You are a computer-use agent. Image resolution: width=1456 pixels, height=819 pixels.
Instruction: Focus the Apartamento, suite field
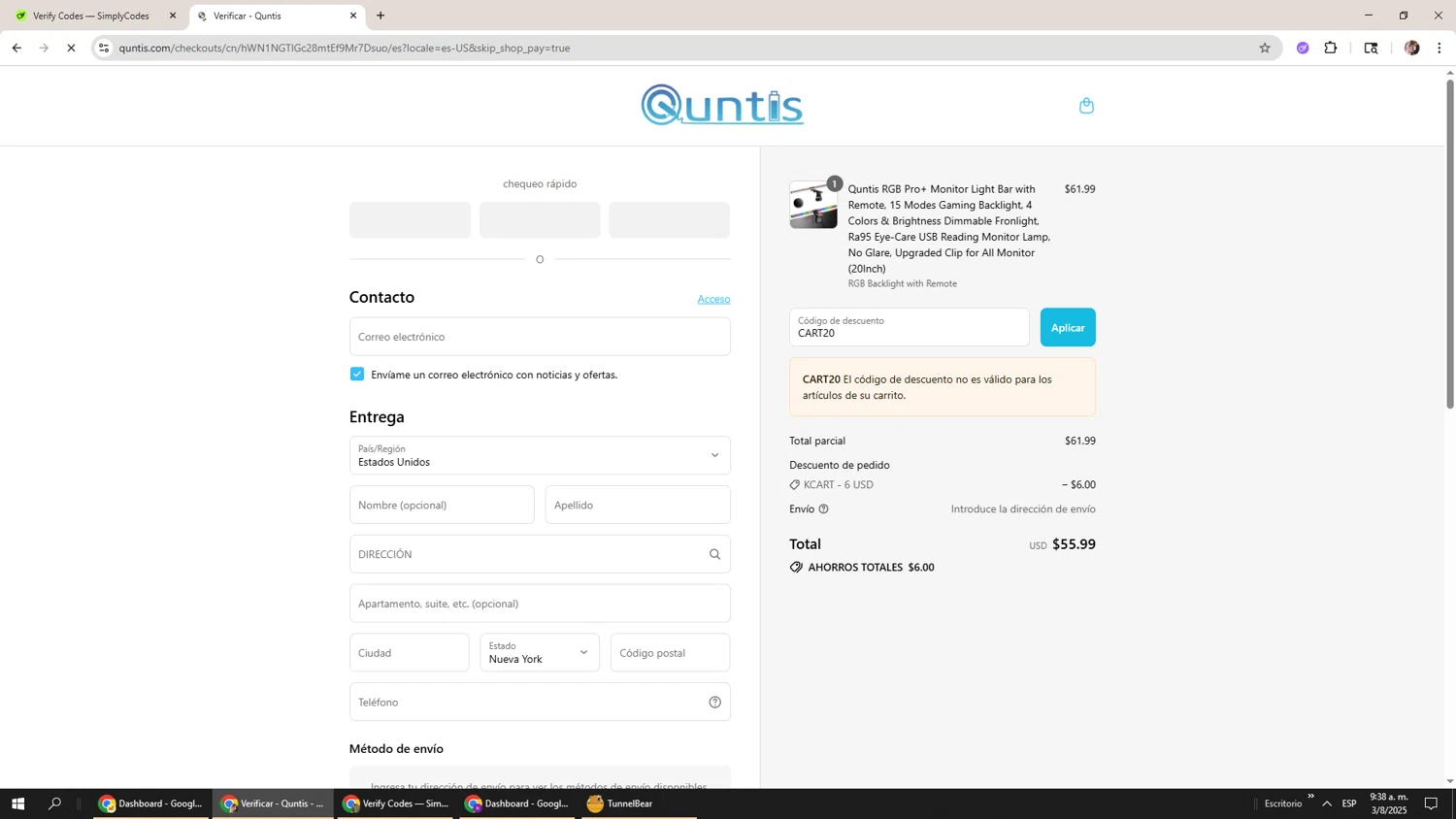tap(540, 604)
